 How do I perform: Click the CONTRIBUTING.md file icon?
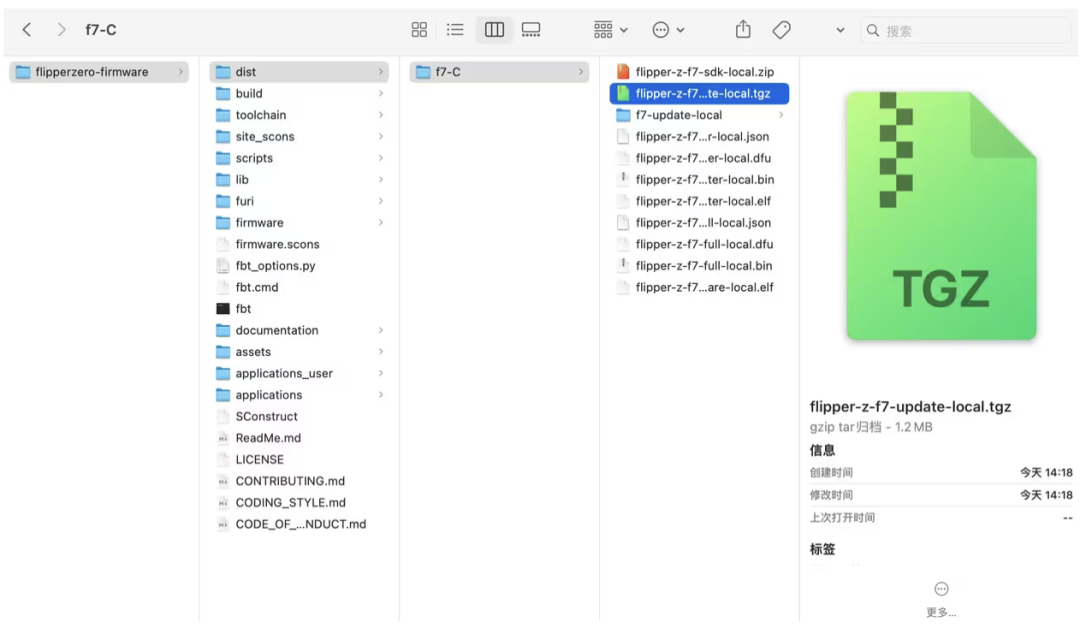click(x=222, y=481)
